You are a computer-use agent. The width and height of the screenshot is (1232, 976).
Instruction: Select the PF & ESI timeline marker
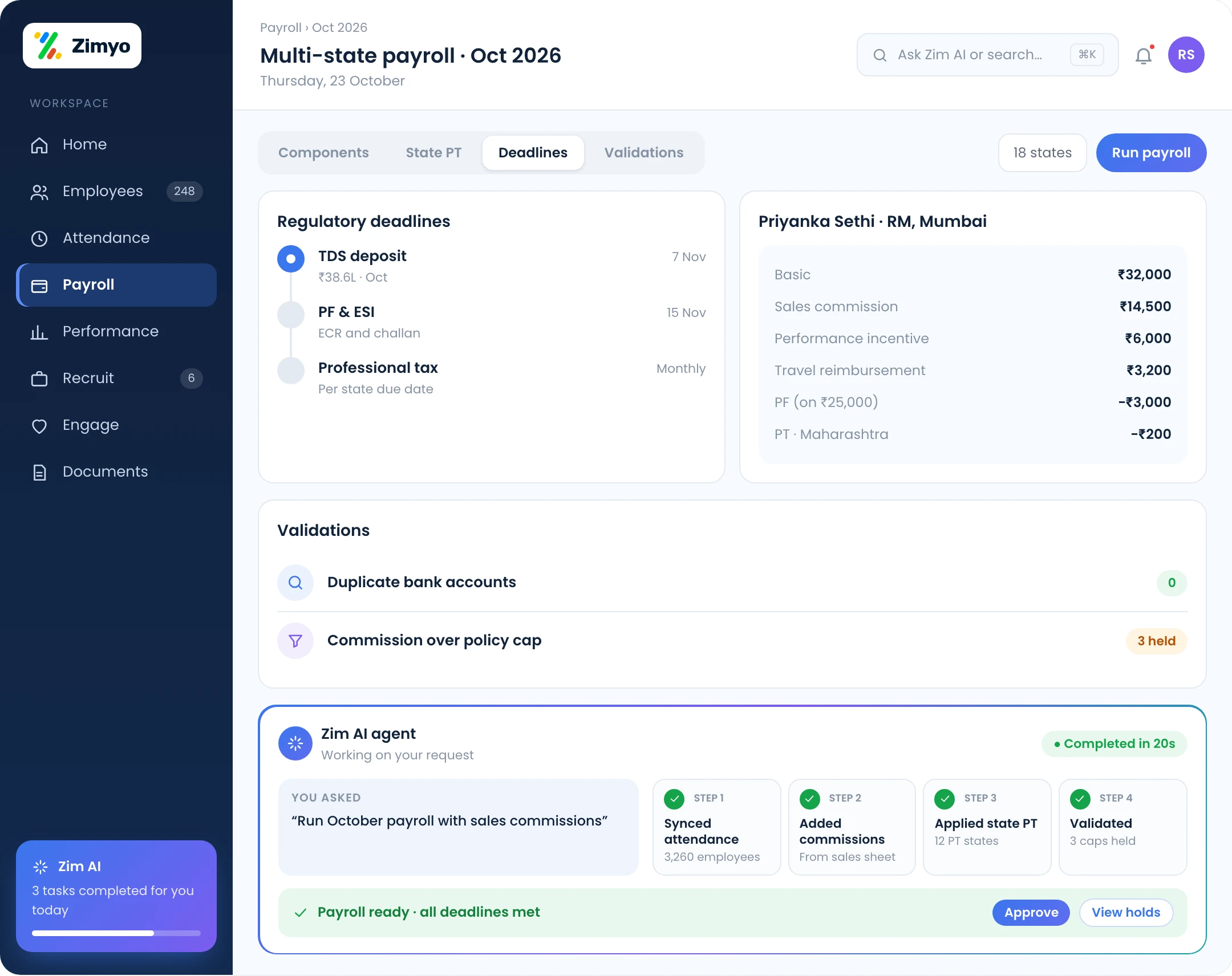291,315
